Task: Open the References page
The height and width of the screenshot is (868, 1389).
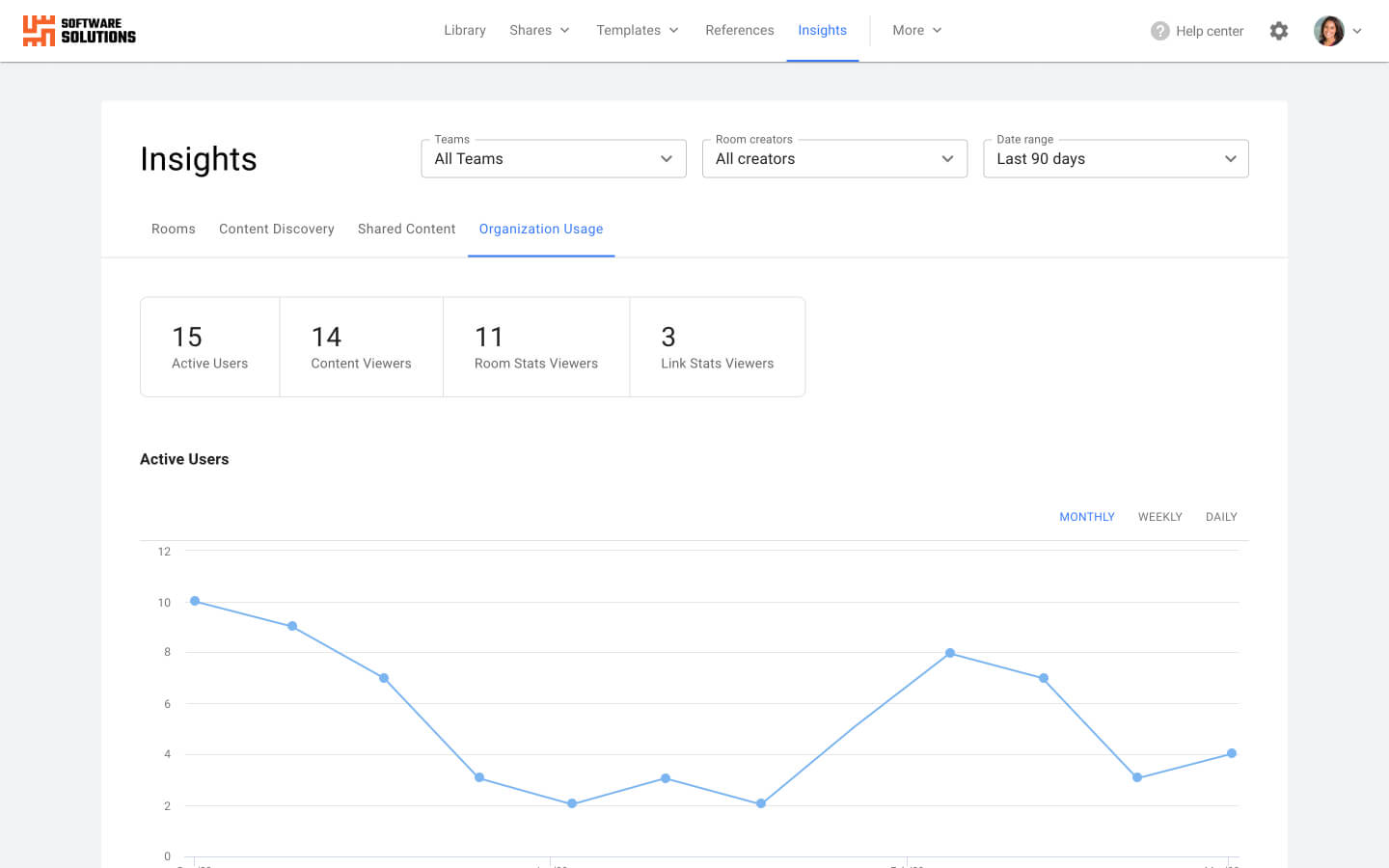Action: (739, 30)
